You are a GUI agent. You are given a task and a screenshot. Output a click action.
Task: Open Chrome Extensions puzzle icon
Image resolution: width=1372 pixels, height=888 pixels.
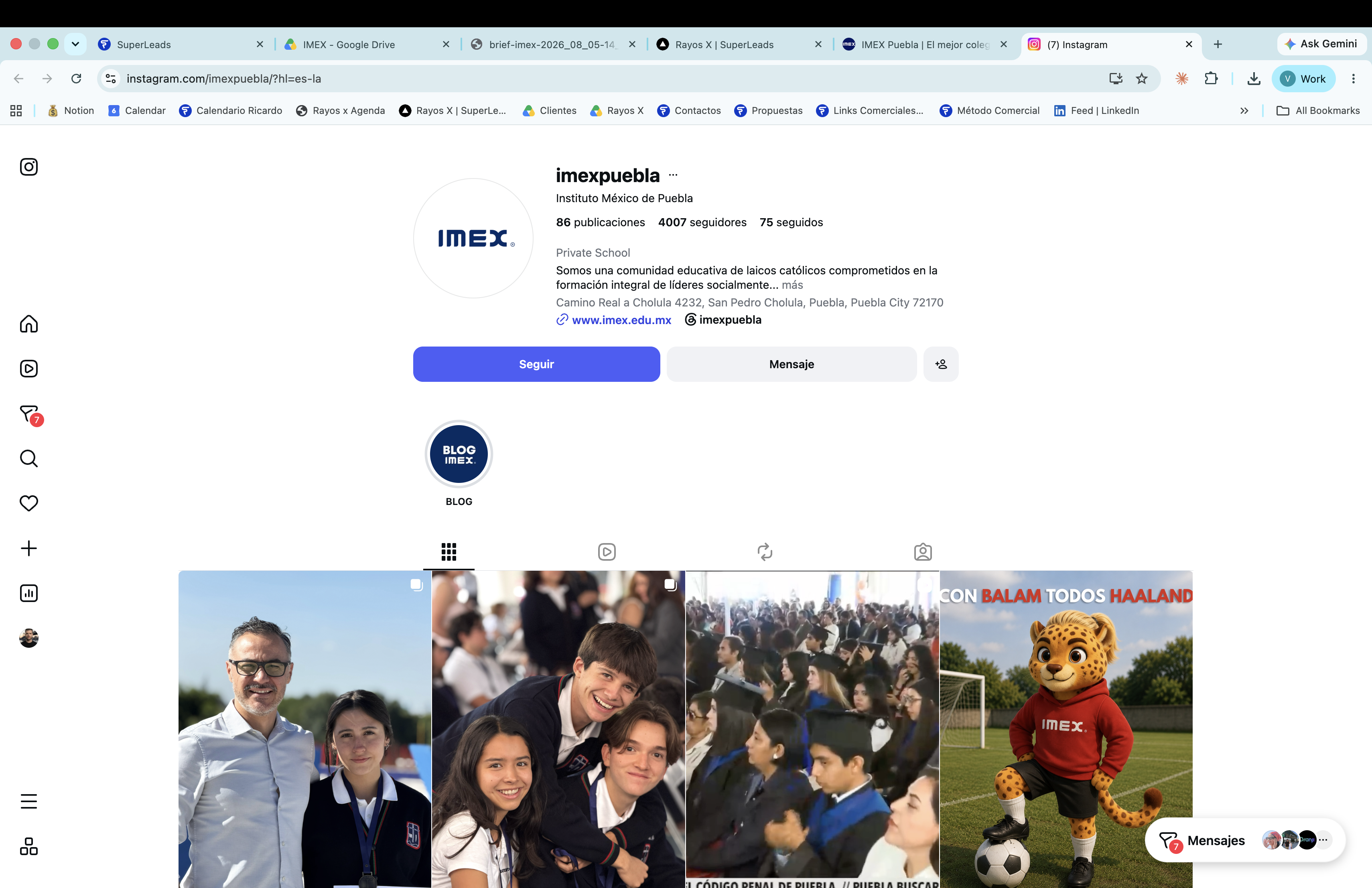point(1211,79)
